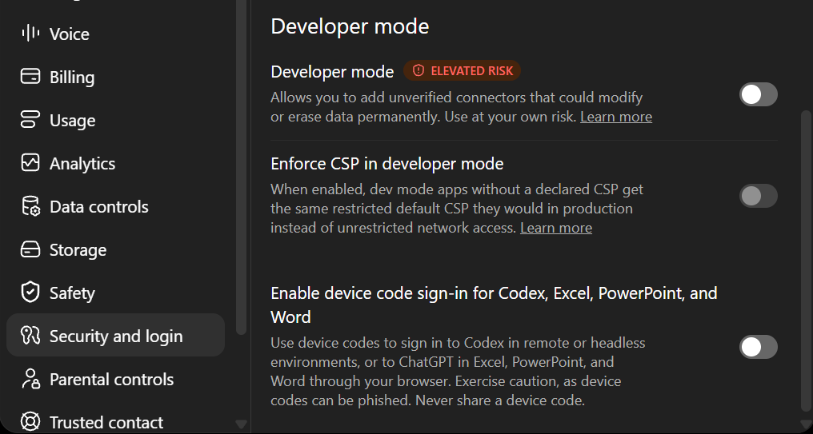This screenshot has height=434, width=813.
Task: Select Analytics in the sidebar
Action: (115, 163)
